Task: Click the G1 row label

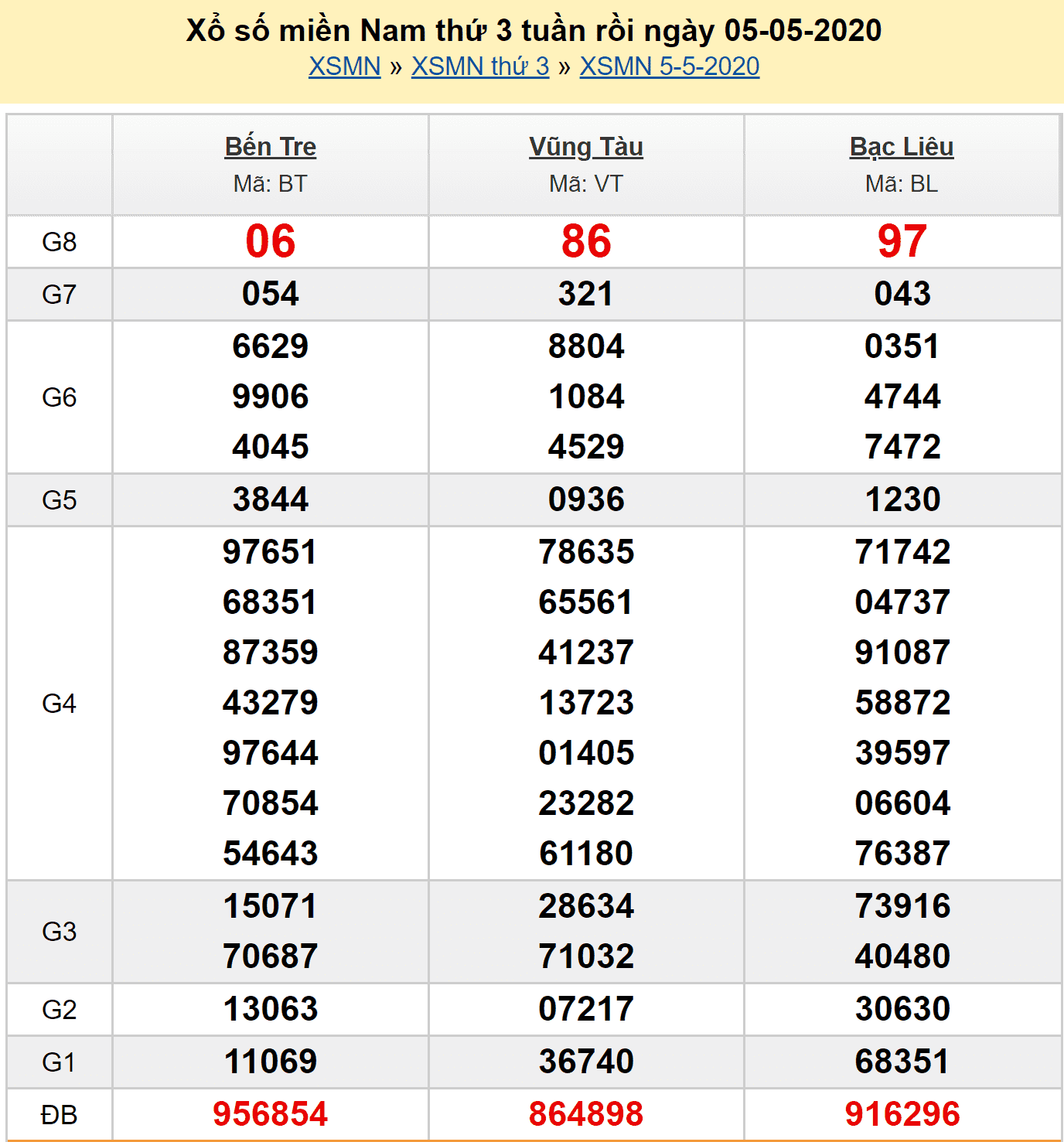Action: pyautogui.click(x=60, y=1062)
